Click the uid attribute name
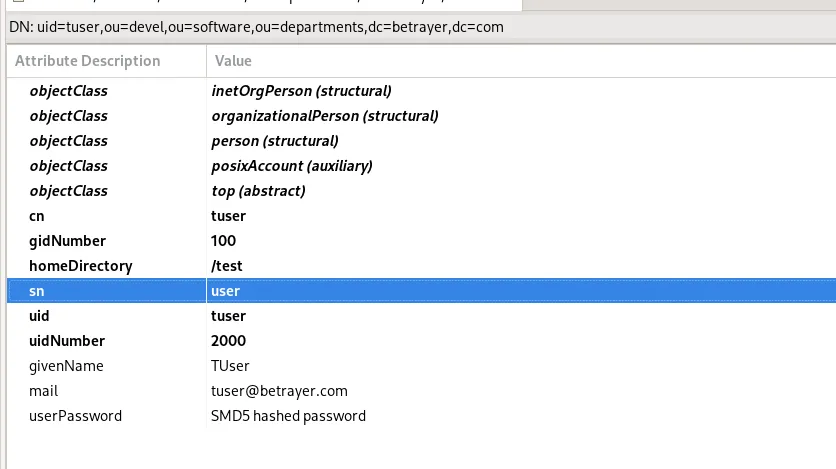Image resolution: width=836 pixels, height=469 pixels. [x=40, y=316]
